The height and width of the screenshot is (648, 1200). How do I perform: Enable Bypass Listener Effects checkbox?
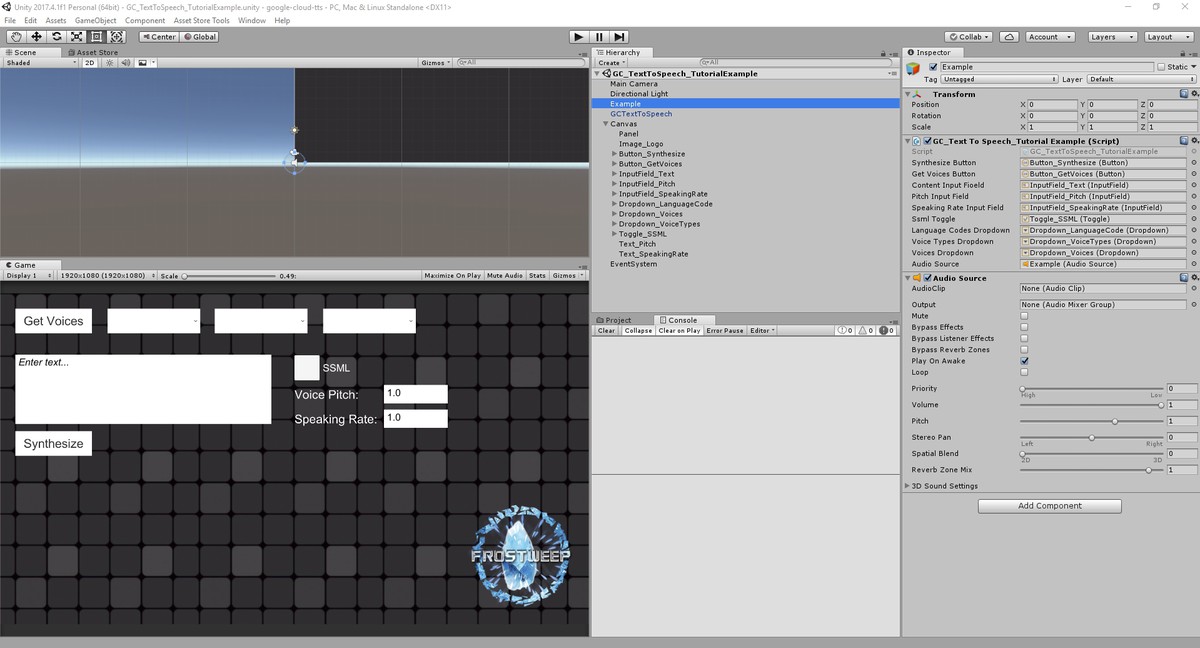1023,338
